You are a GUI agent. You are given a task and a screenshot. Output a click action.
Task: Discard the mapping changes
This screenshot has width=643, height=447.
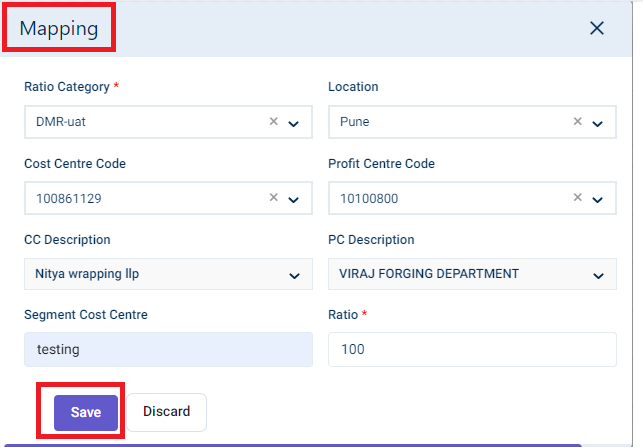166,412
